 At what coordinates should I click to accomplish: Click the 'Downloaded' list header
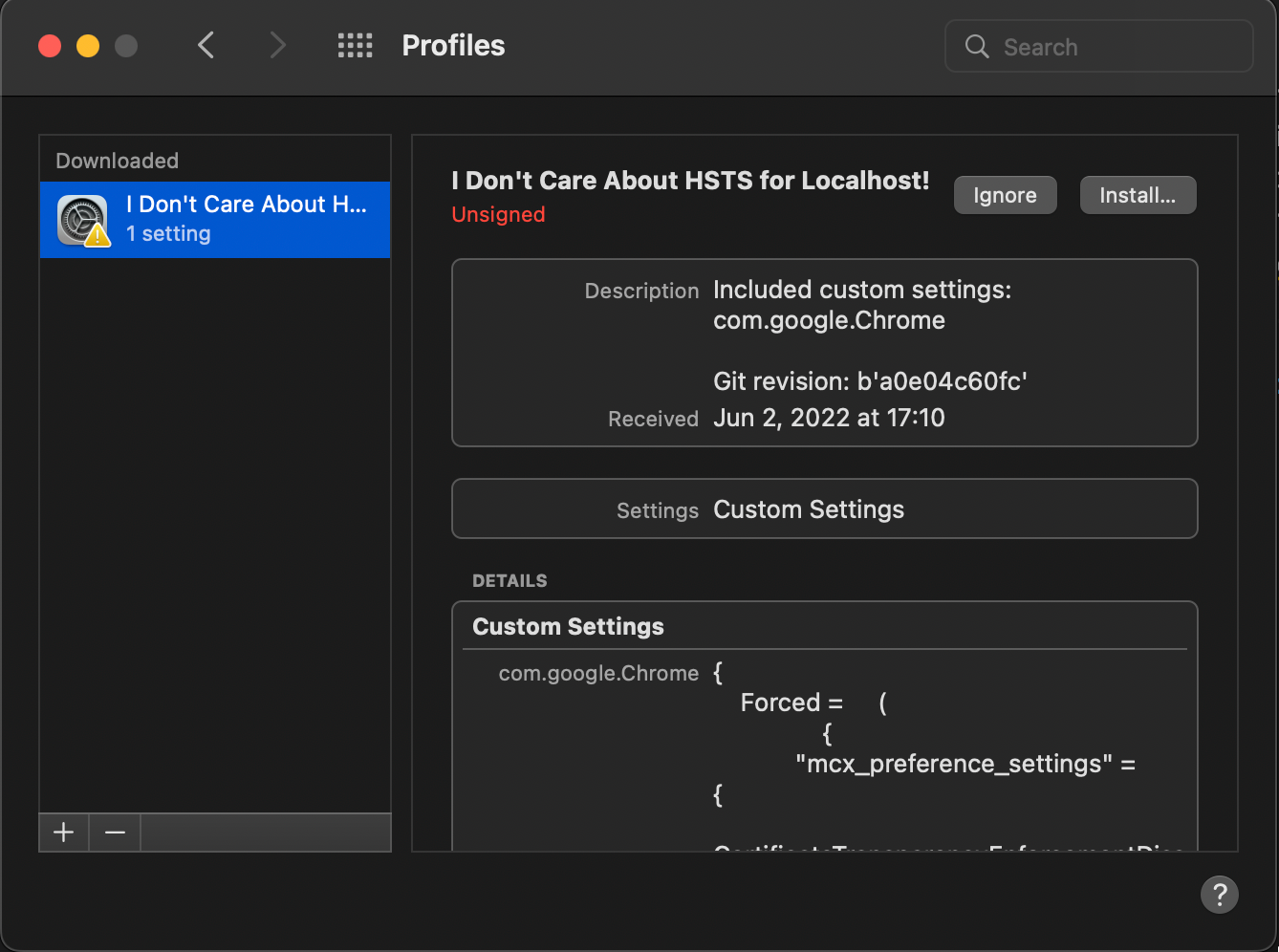tap(117, 161)
